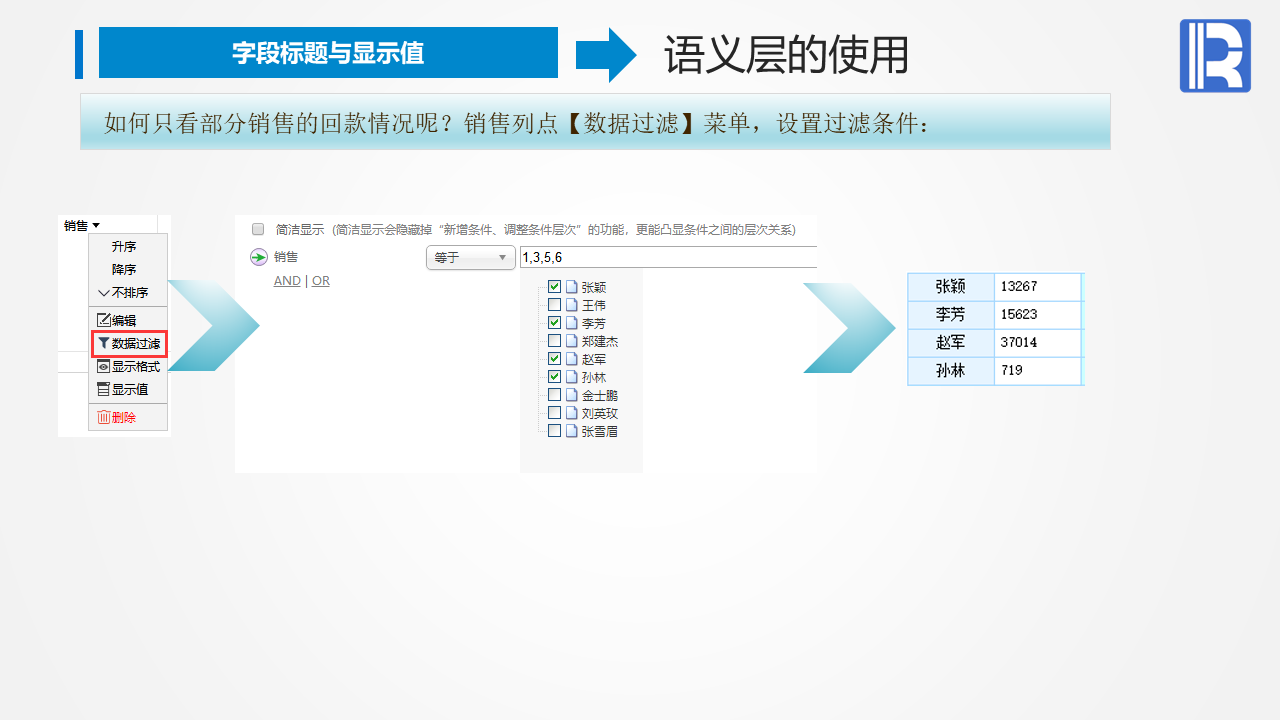Click the 赵军 cell in the result table
1280x720 pixels.
pos(951,342)
